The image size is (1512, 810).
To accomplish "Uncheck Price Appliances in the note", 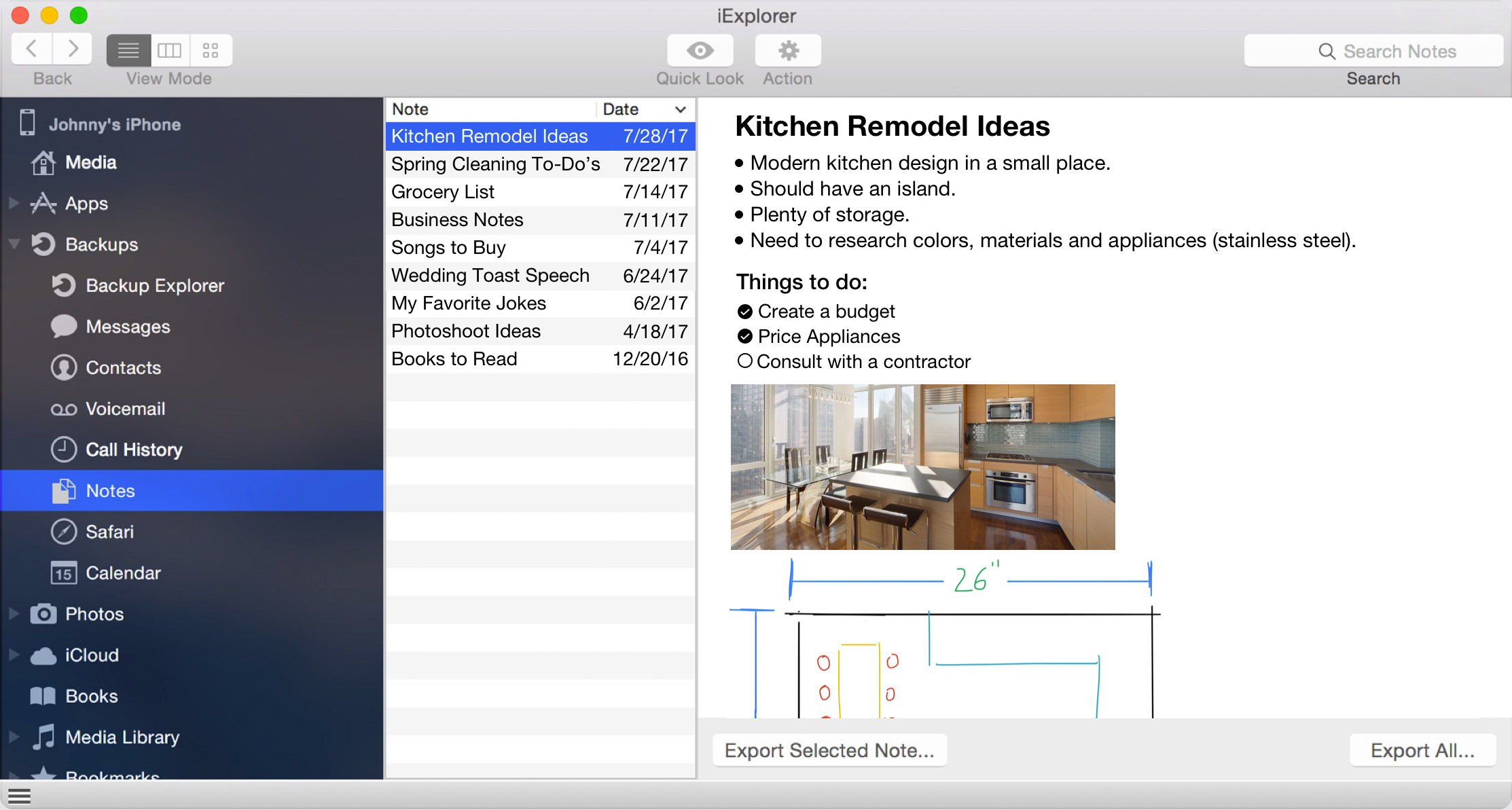I will point(744,336).
